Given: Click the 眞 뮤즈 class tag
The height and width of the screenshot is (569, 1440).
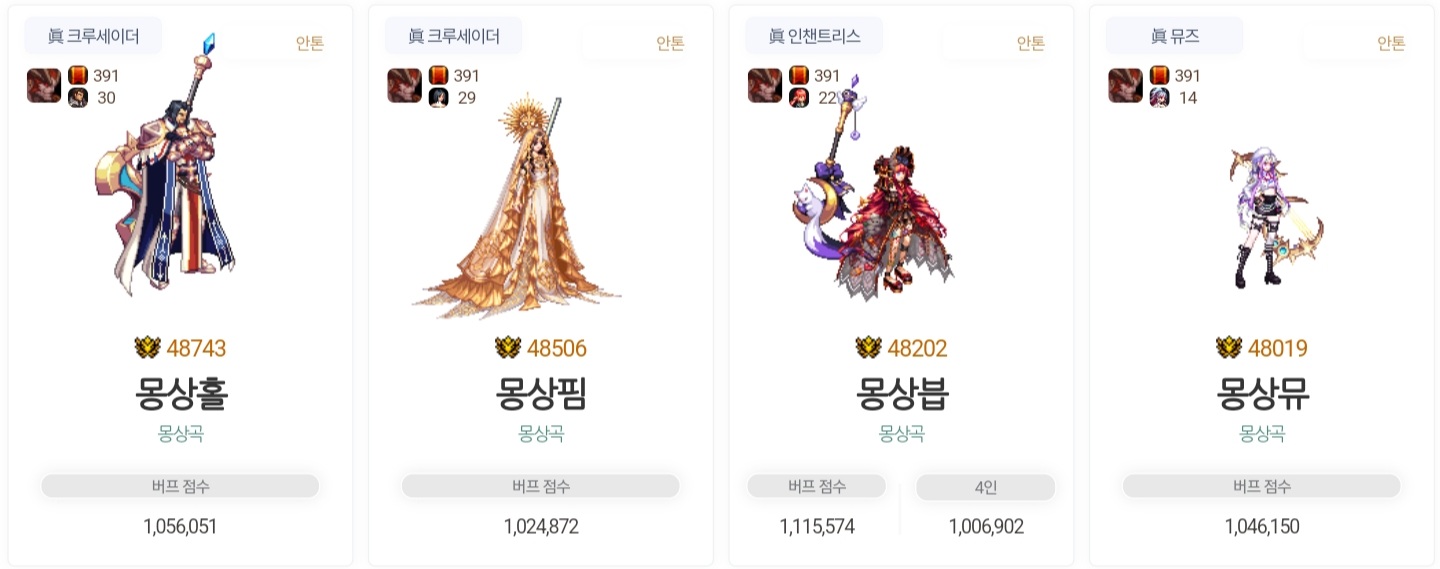Looking at the screenshot, I should 1174,36.
